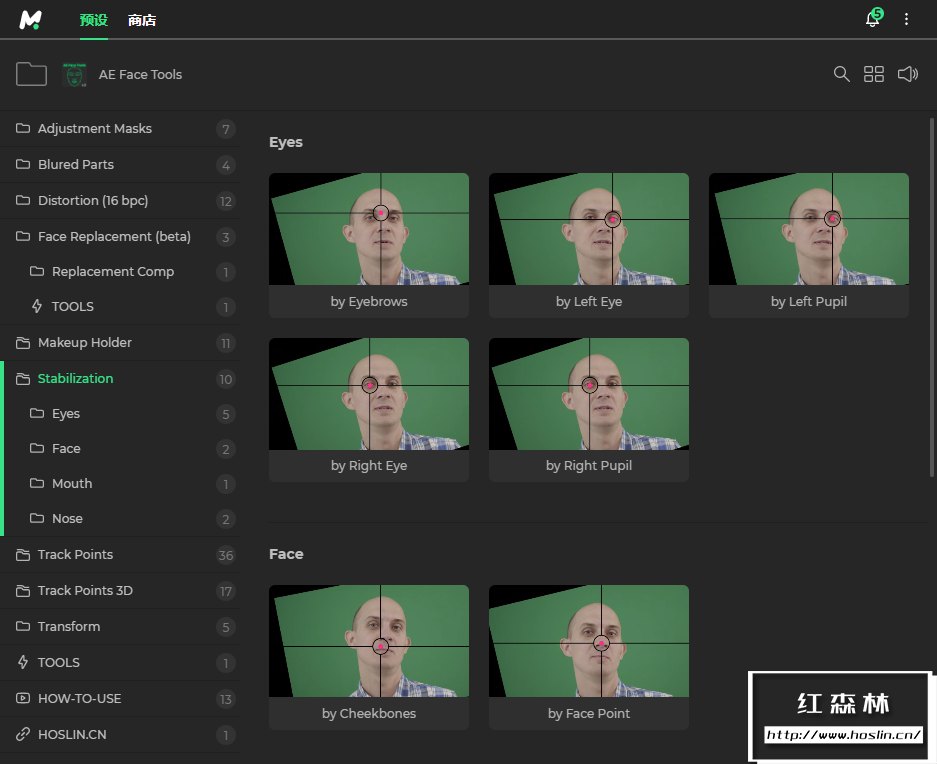Click the video icon beside HOW-TO-USE
This screenshot has height=764, width=937.
click(x=23, y=698)
